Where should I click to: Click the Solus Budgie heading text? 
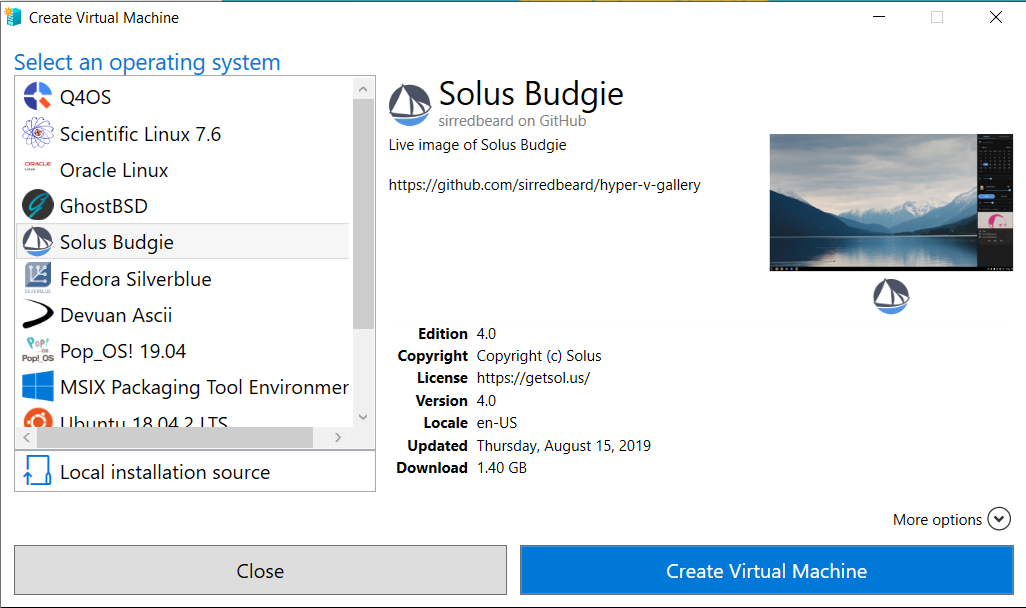point(531,94)
